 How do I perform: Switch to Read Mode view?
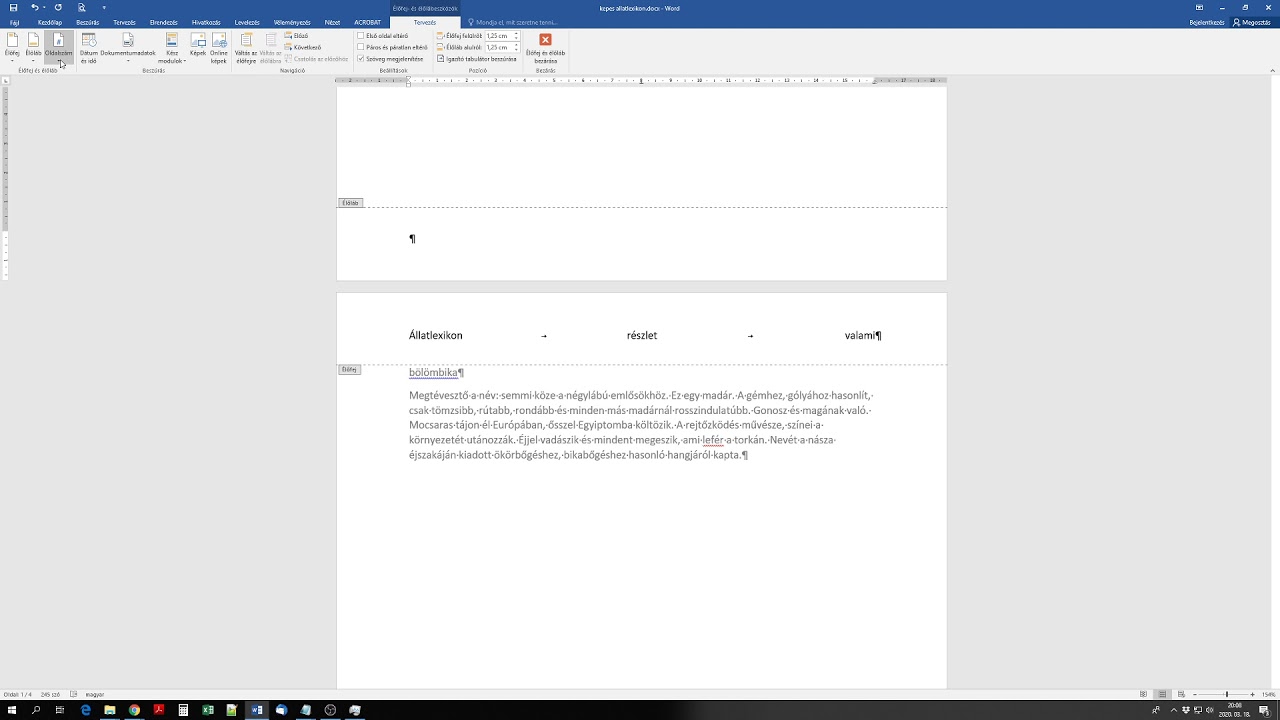click(x=1144, y=694)
